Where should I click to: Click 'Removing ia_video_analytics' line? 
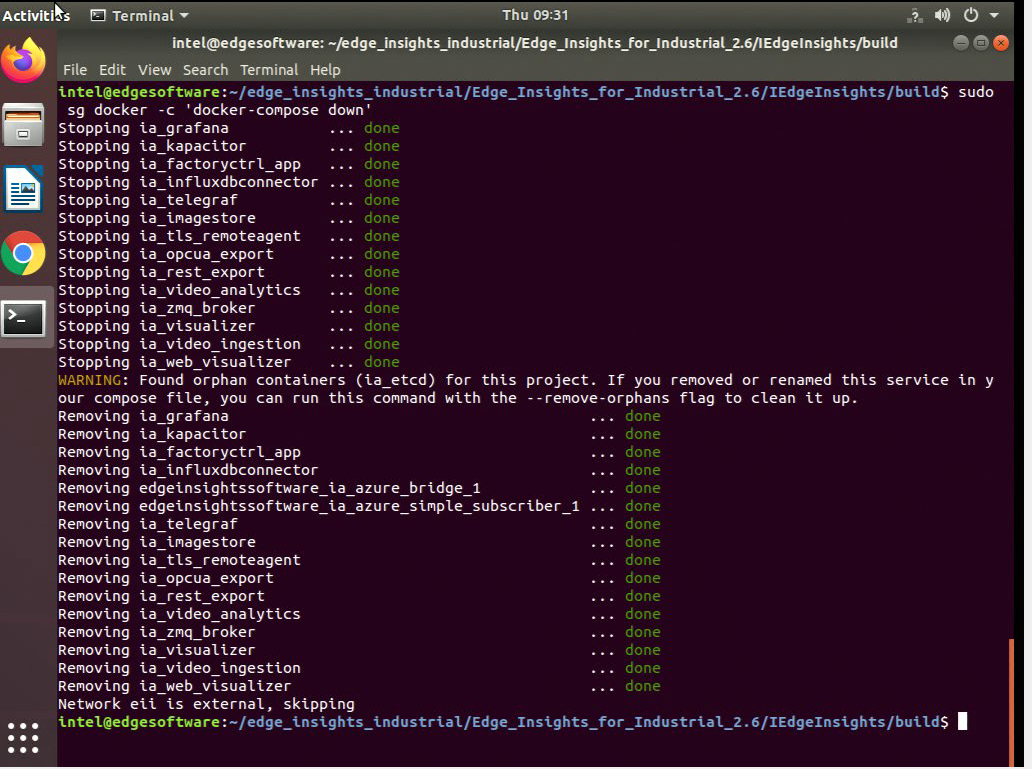(x=359, y=614)
